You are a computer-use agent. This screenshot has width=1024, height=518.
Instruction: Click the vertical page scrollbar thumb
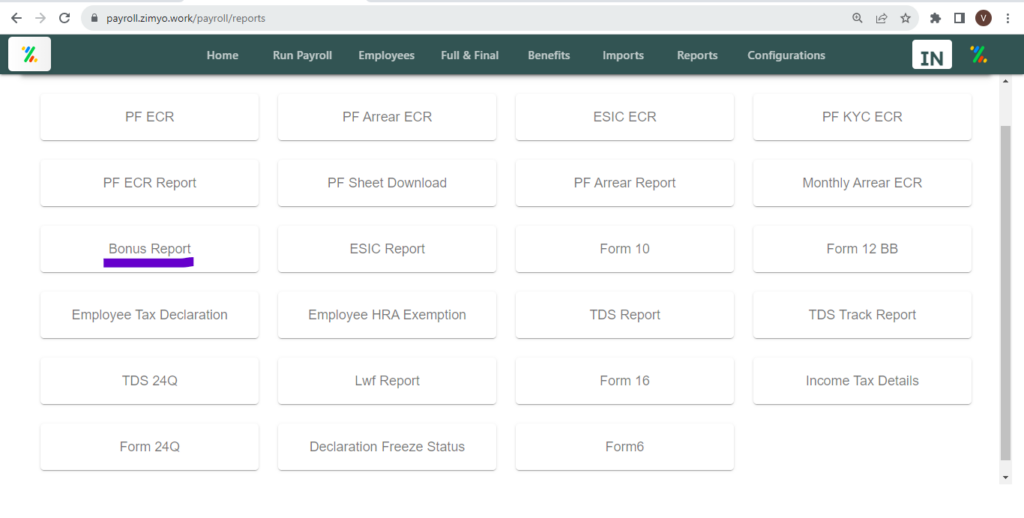point(1006,293)
